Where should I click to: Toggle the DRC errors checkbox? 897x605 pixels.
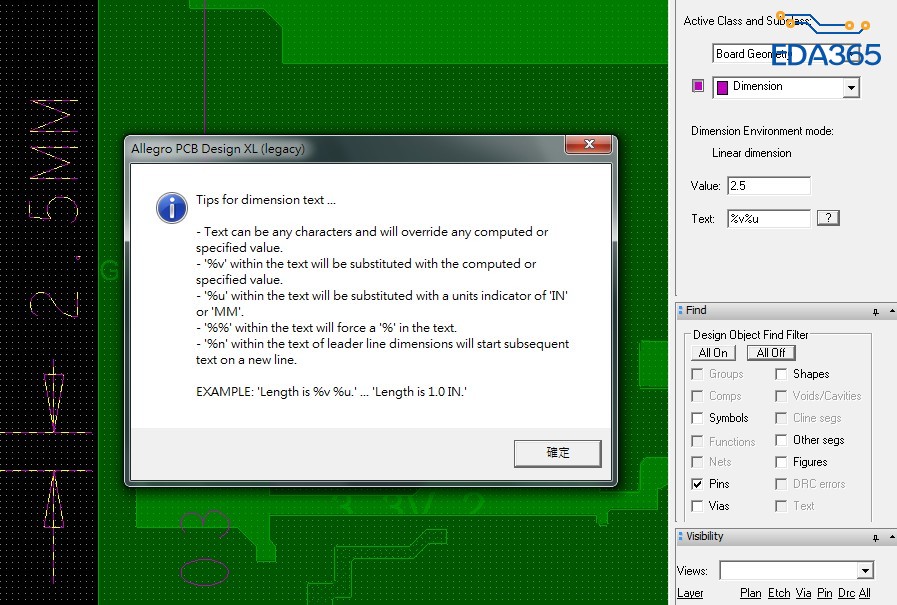point(781,484)
